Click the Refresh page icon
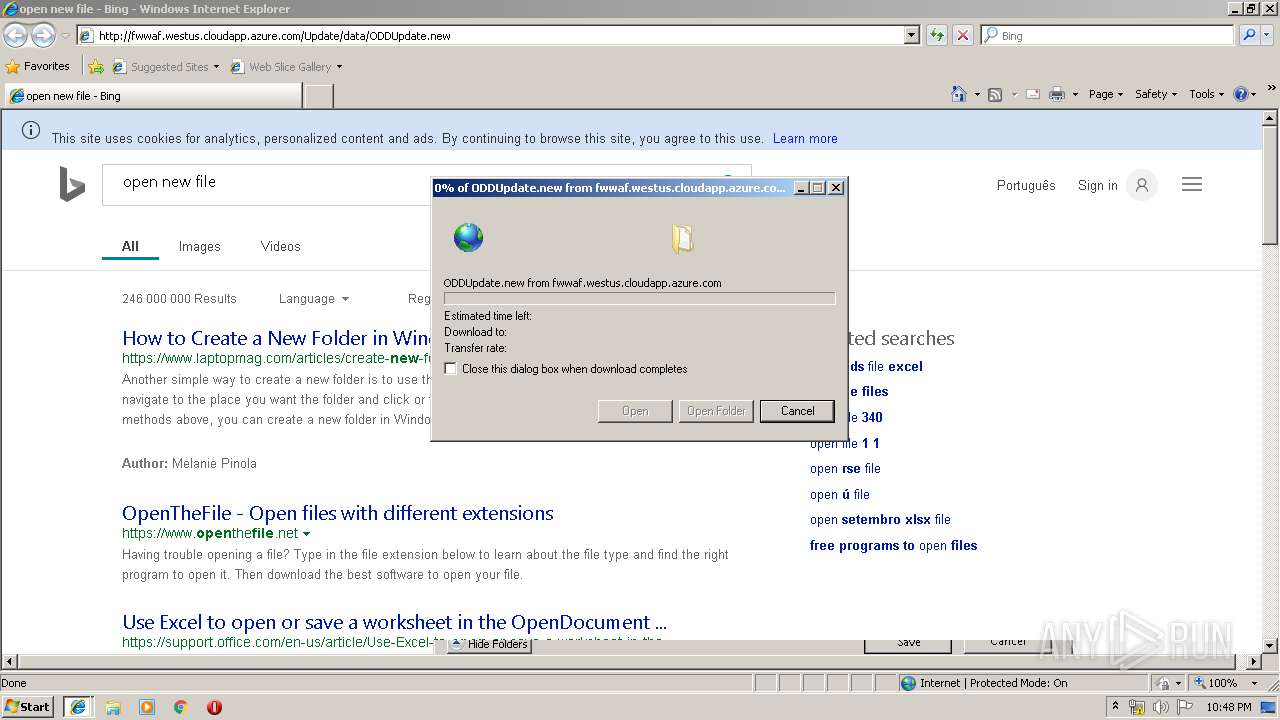This screenshot has width=1280, height=720. point(937,36)
